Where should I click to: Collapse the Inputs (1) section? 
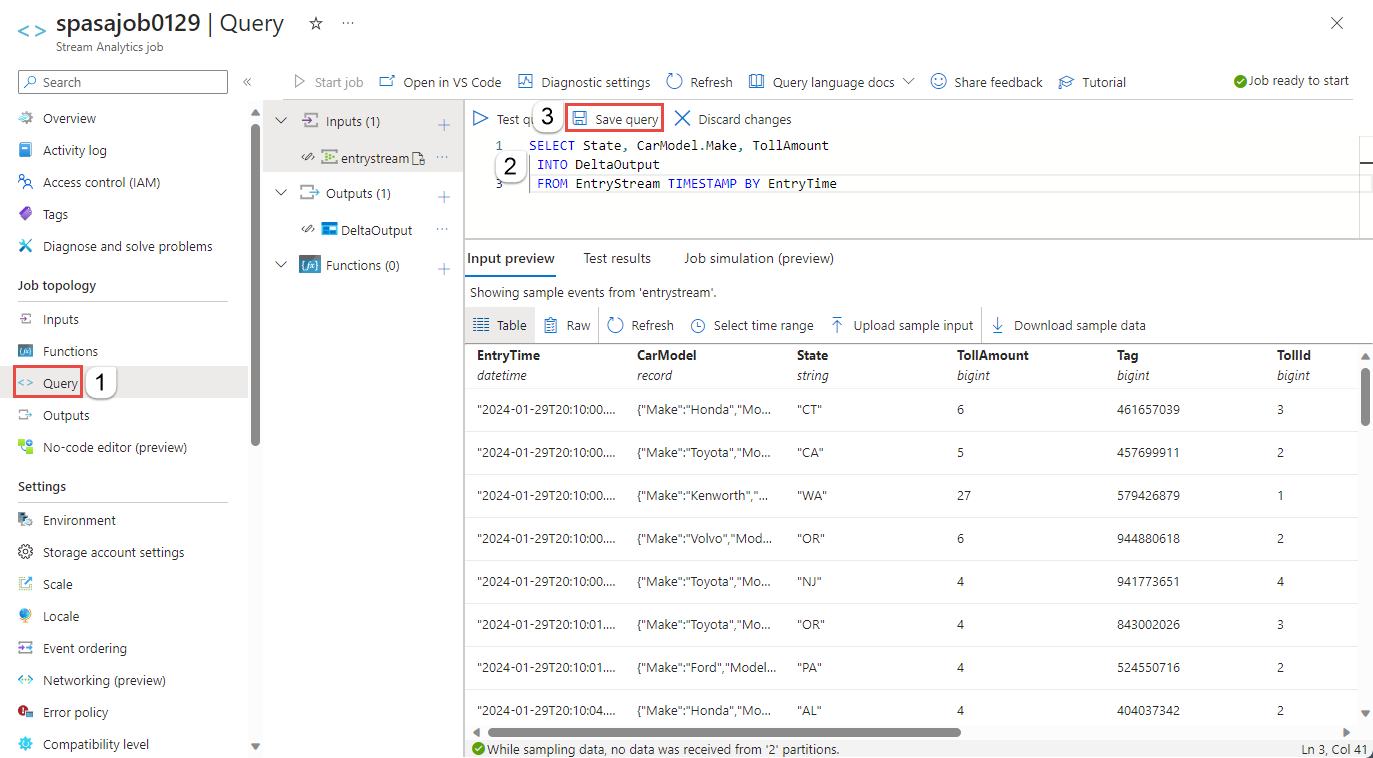tap(281, 120)
